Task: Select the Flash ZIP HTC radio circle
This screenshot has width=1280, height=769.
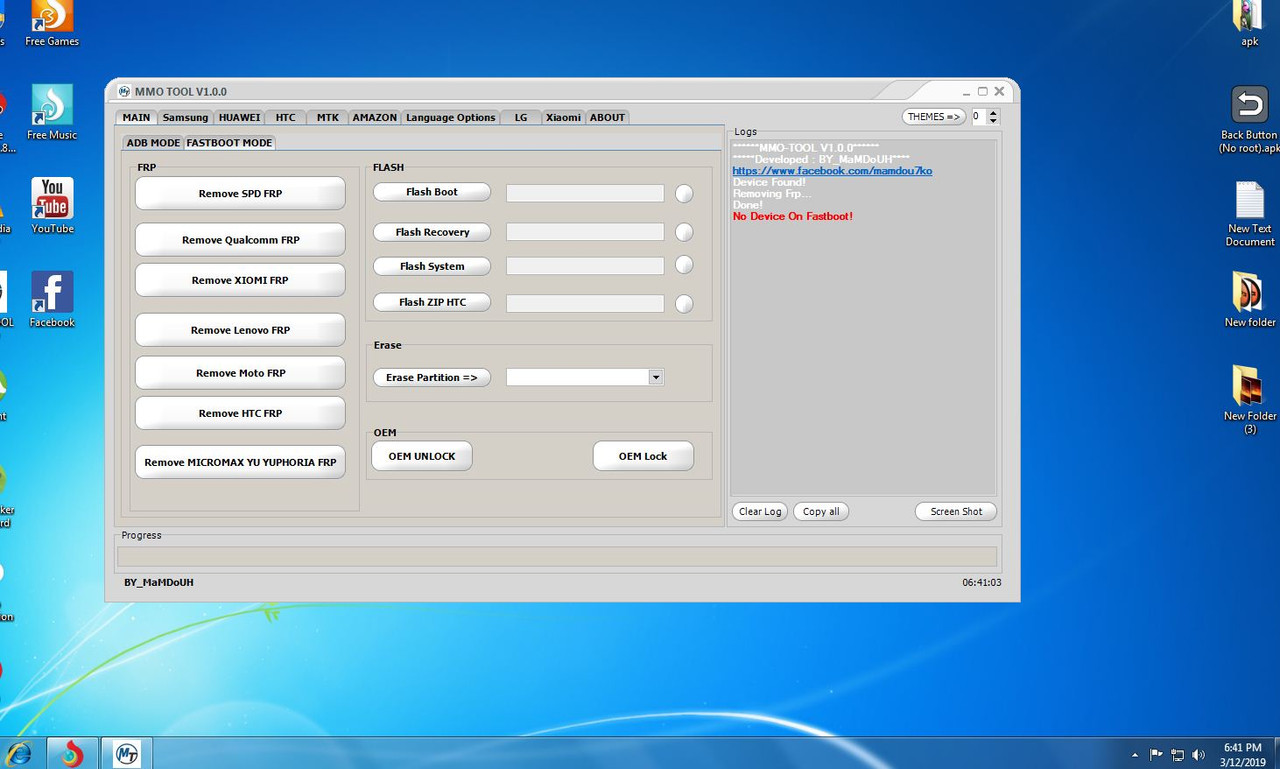Action: tap(684, 304)
